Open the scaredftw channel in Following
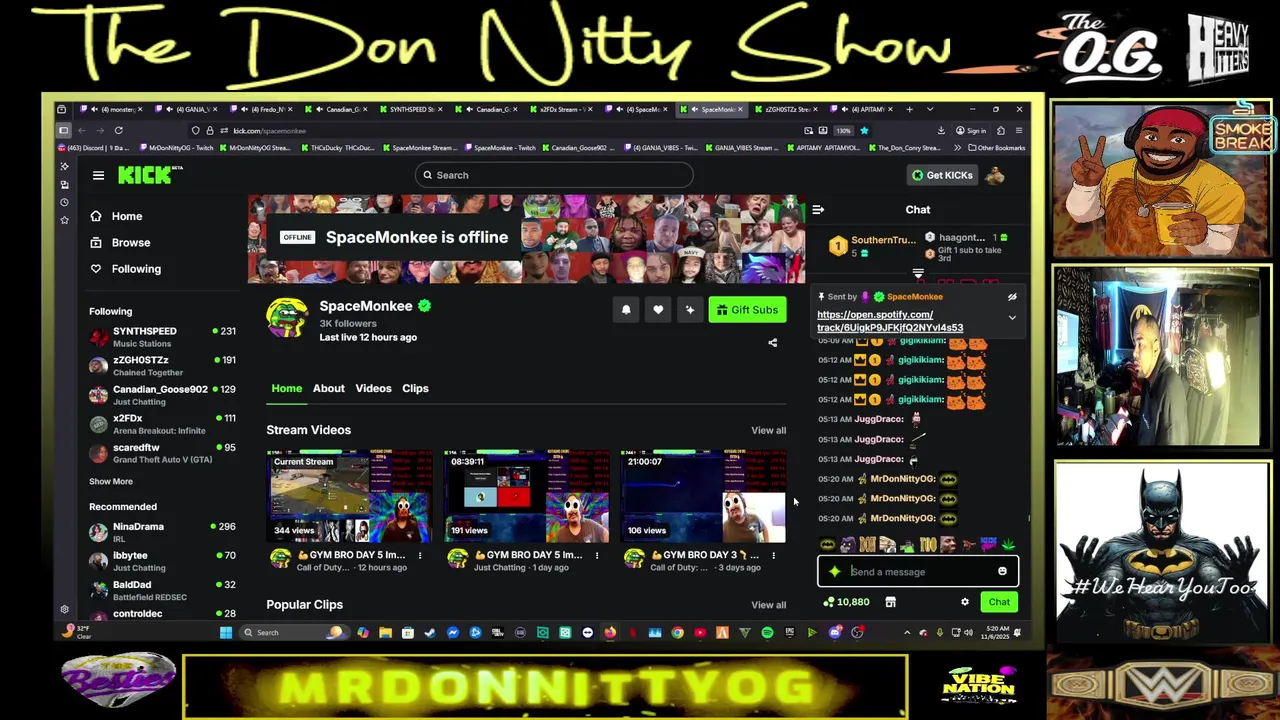This screenshot has height=720, width=1280. (162, 453)
